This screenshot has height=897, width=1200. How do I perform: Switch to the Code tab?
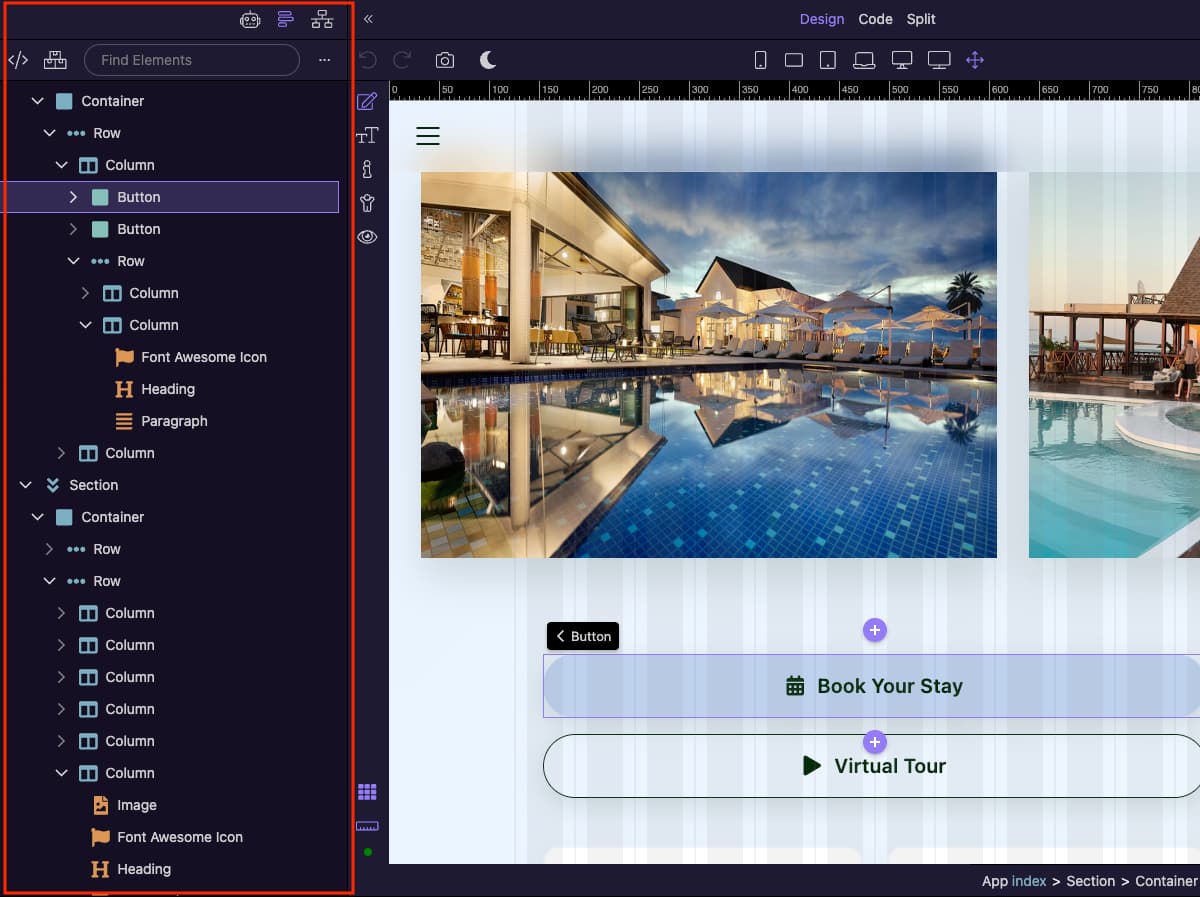pyautogui.click(x=875, y=19)
